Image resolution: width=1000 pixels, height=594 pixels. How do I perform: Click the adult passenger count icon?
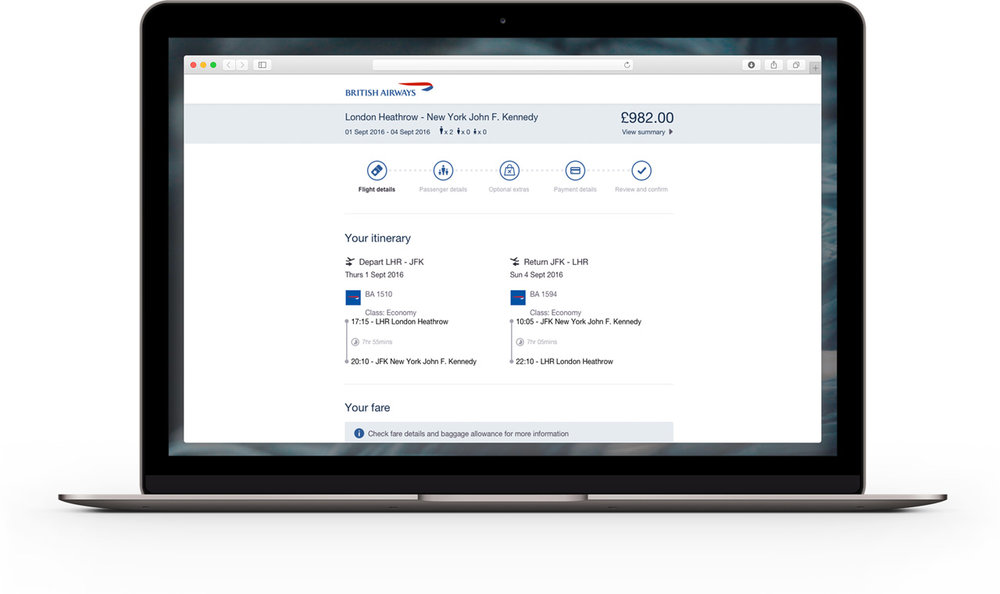pos(441,131)
